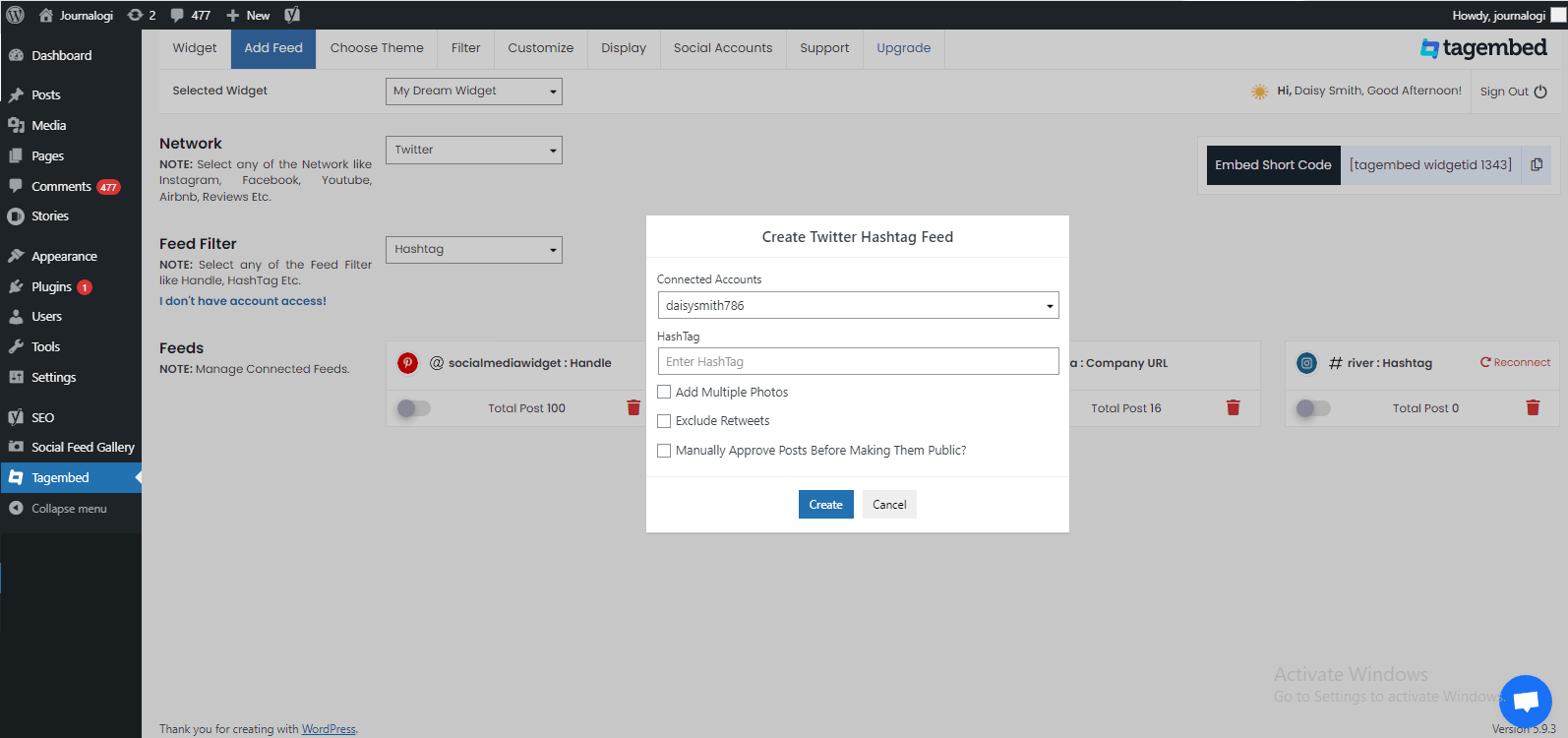1568x738 pixels.
Task: Open the Journalogi site home icon
Action: (x=45, y=15)
